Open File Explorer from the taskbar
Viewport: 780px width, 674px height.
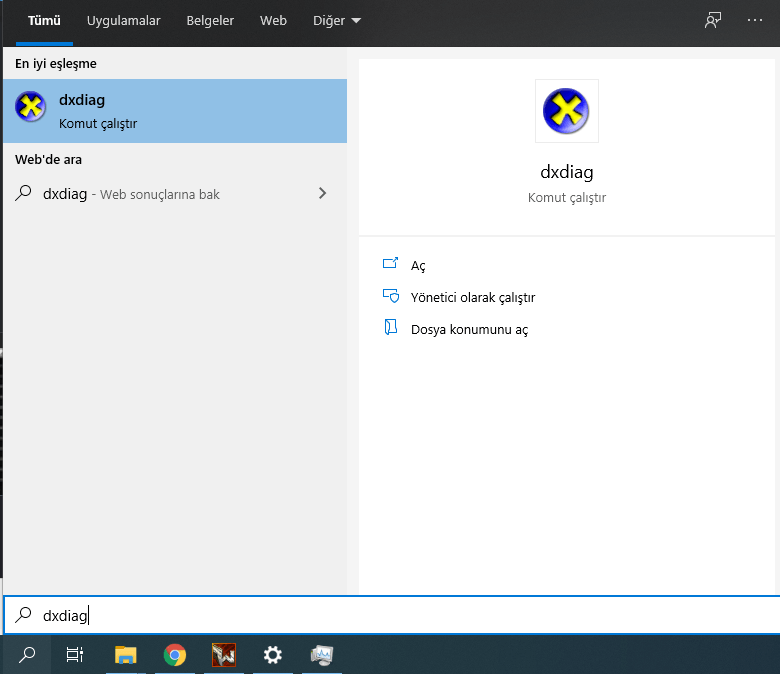(126, 655)
